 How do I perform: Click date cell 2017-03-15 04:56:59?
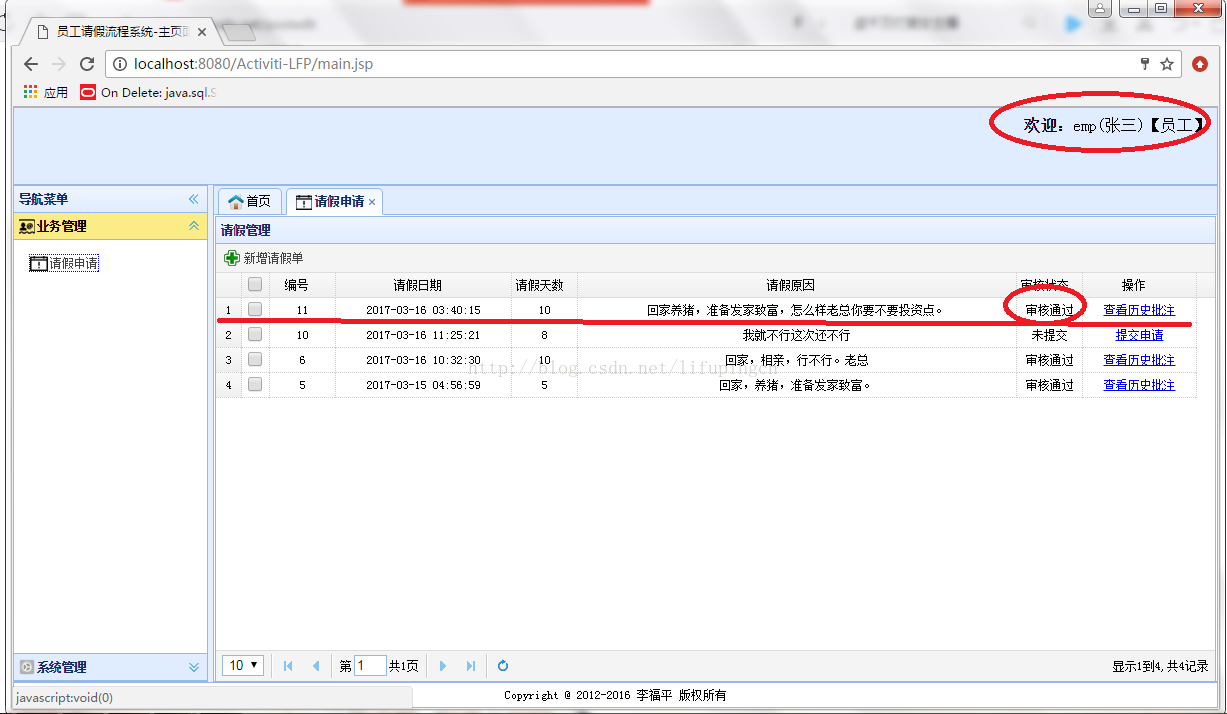tap(423, 385)
